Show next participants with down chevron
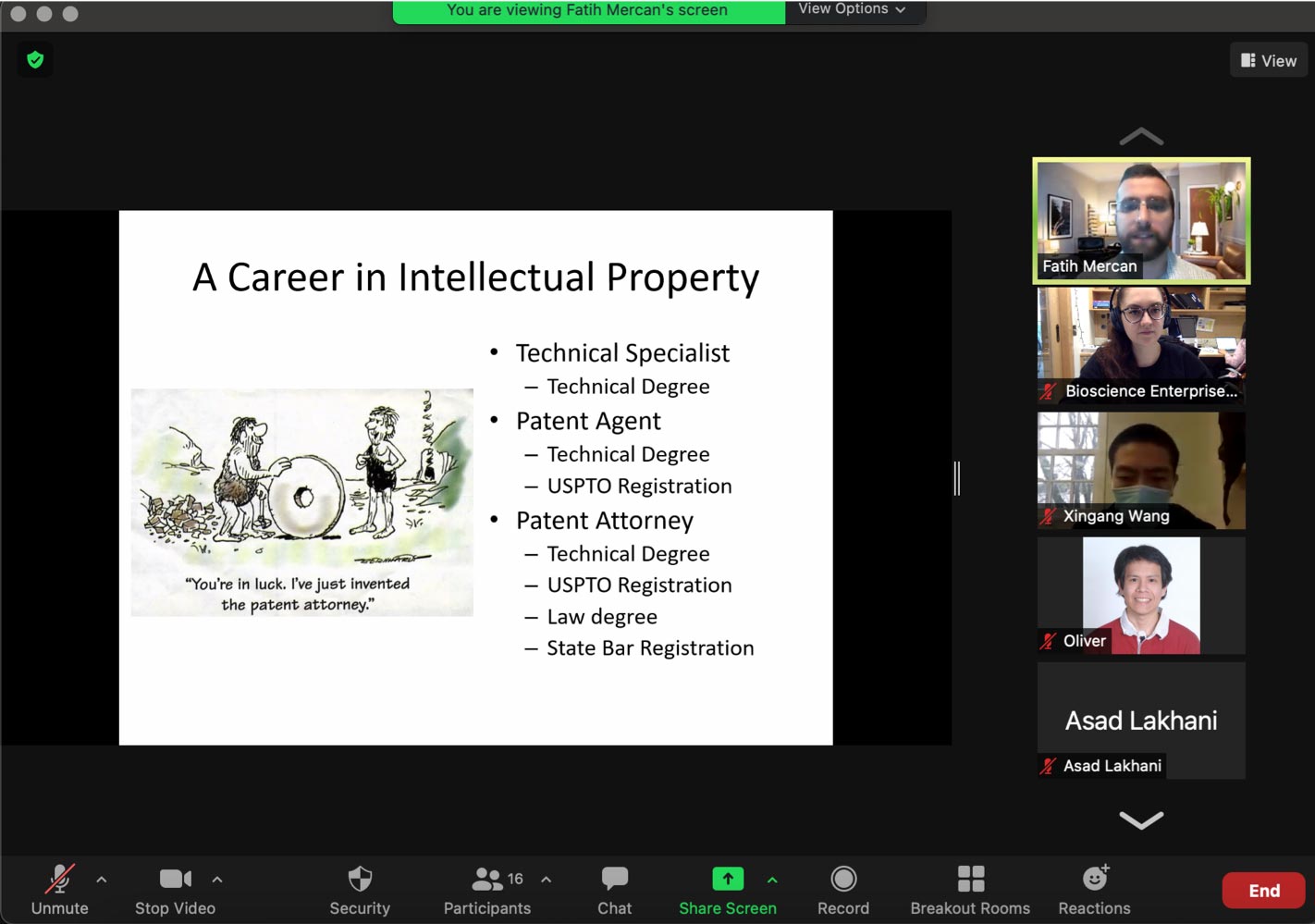The width and height of the screenshot is (1315, 924). [x=1141, y=819]
